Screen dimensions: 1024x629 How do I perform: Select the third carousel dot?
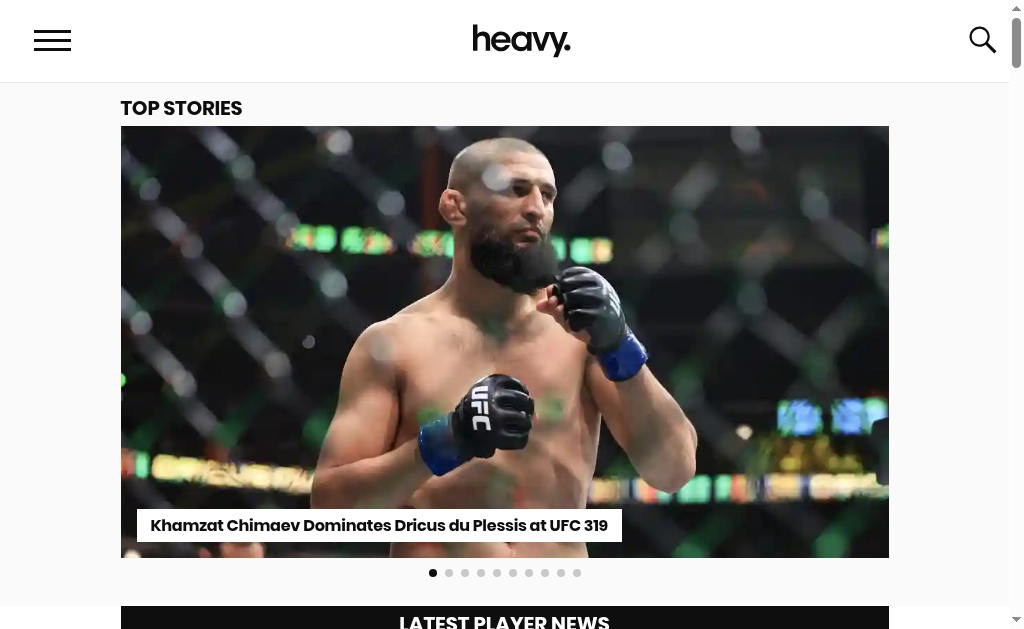tap(465, 573)
